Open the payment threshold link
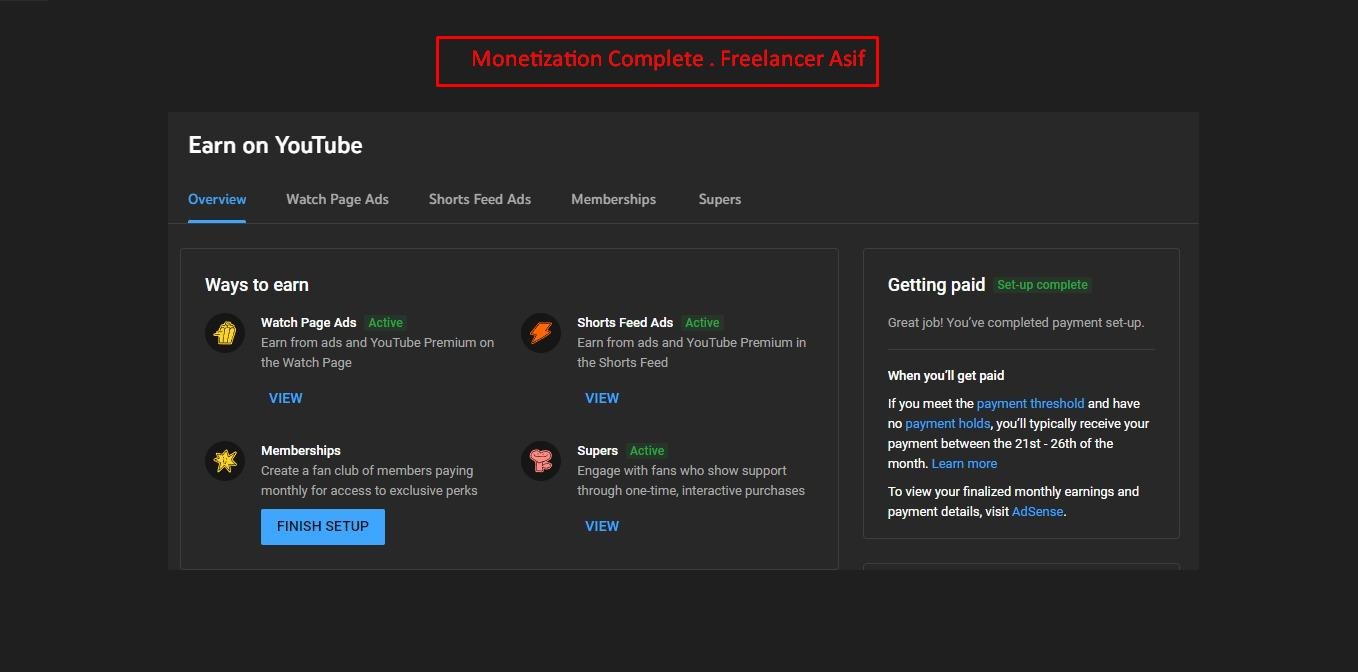Image resolution: width=1358 pixels, height=672 pixels. (1030, 404)
